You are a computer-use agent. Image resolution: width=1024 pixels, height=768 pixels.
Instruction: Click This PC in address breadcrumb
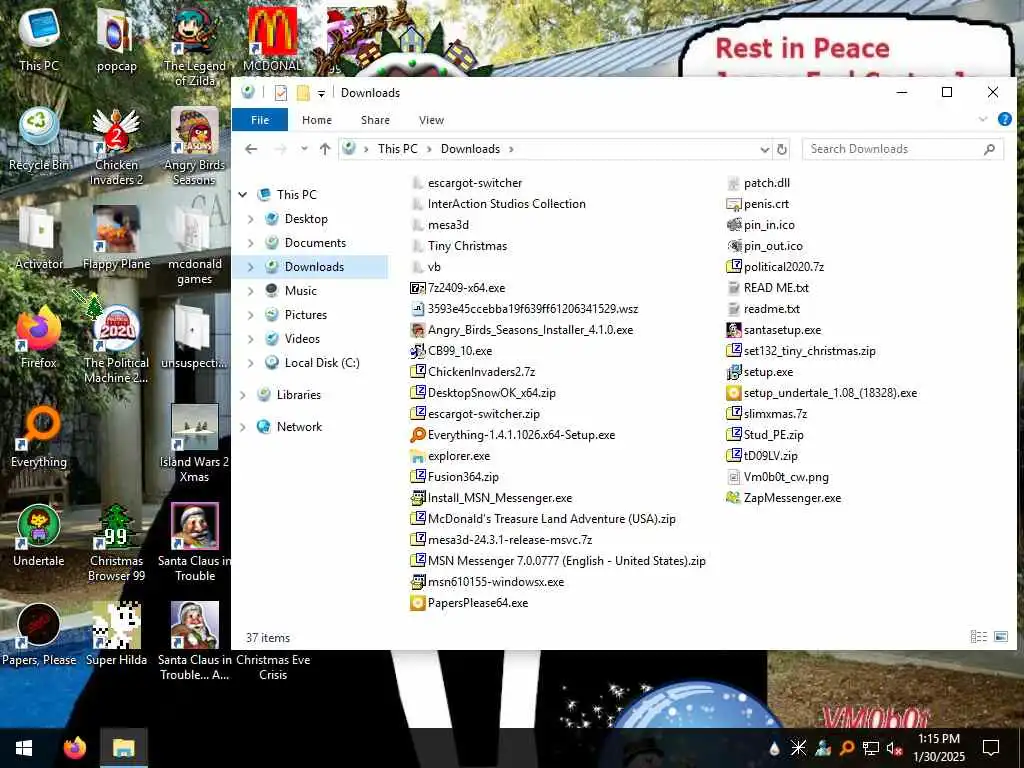click(x=397, y=149)
